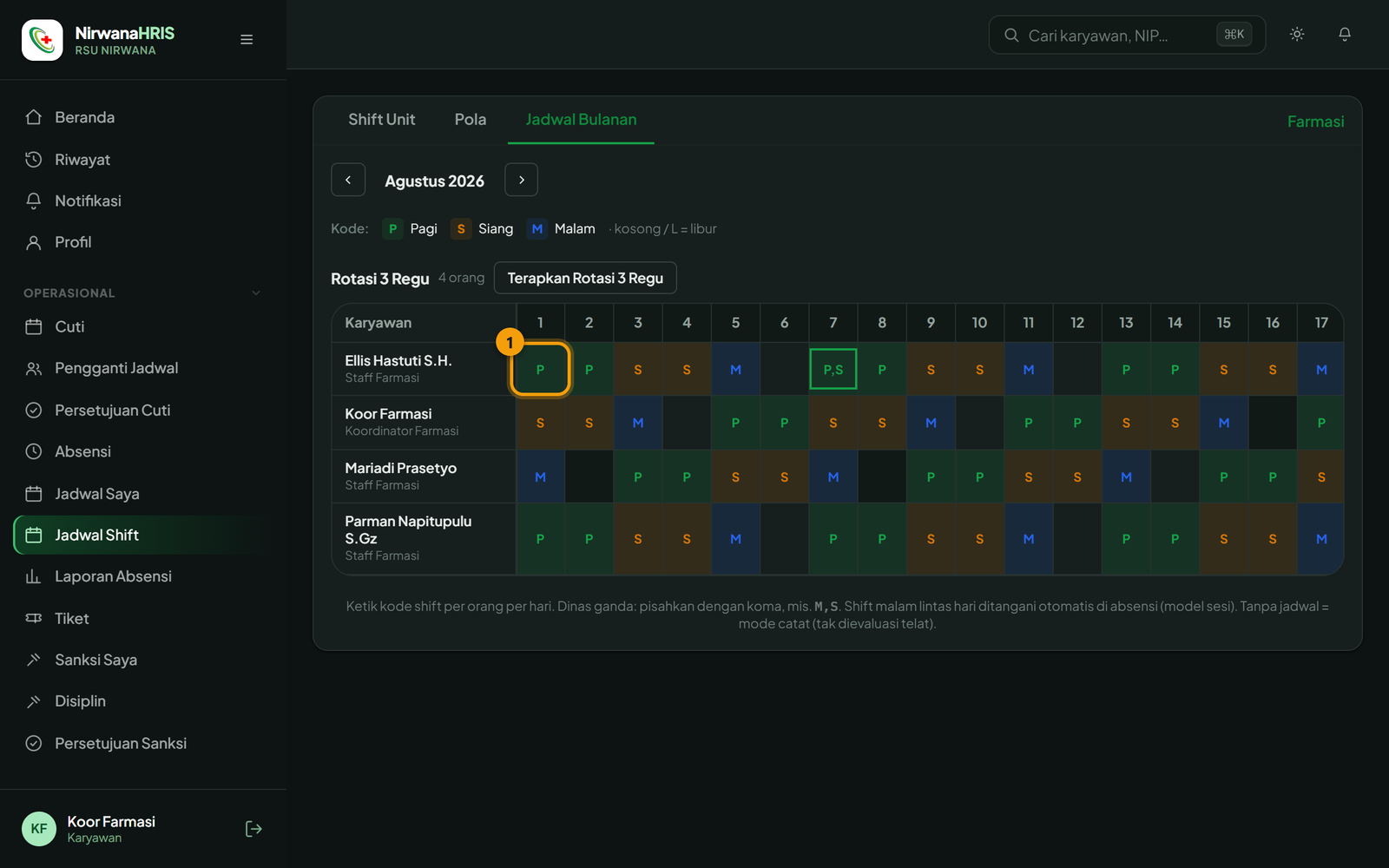Collapse the sidebar with the hamburger icon
This screenshot has height=868, width=1389.
tap(247, 39)
